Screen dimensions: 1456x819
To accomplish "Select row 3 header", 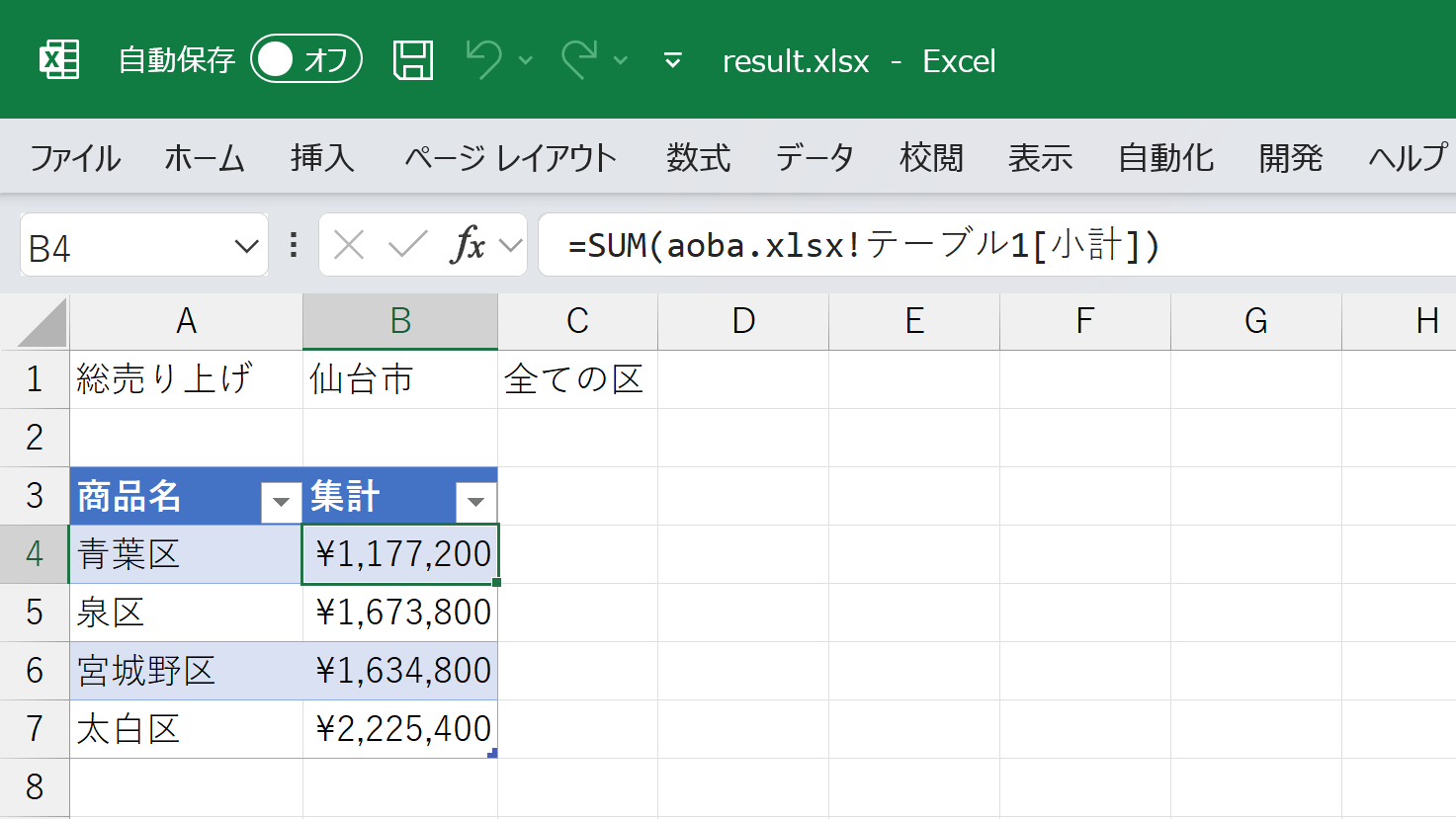I will (x=35, y=496).
